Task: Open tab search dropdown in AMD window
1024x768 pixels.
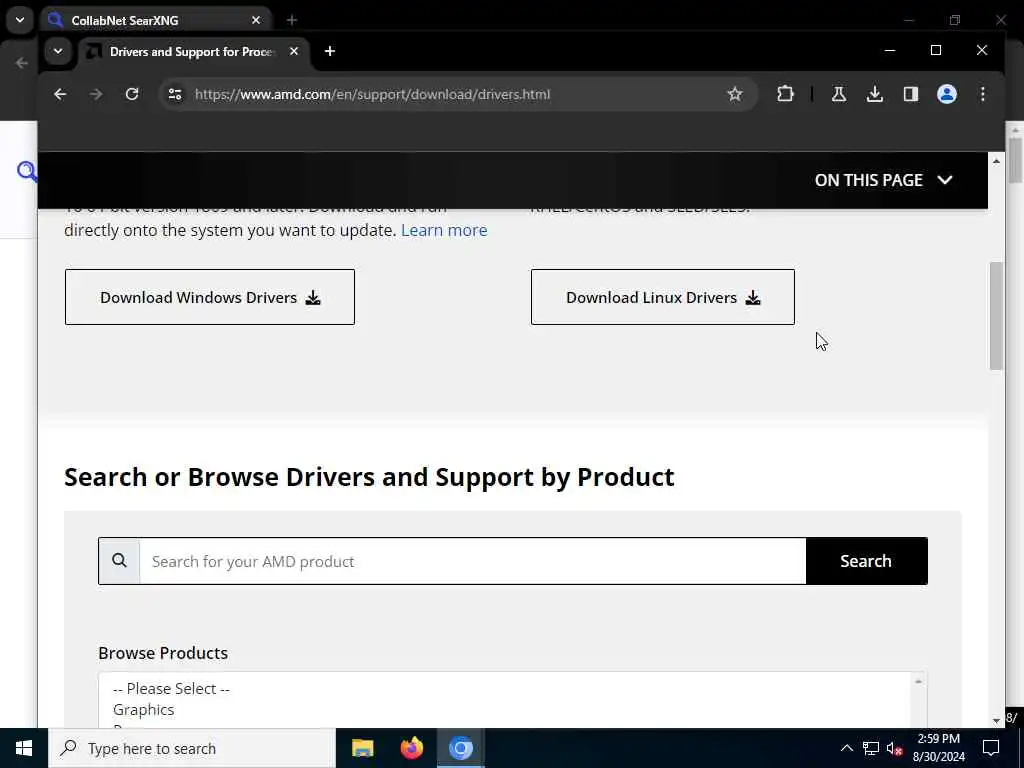Action: coord(58,51)
